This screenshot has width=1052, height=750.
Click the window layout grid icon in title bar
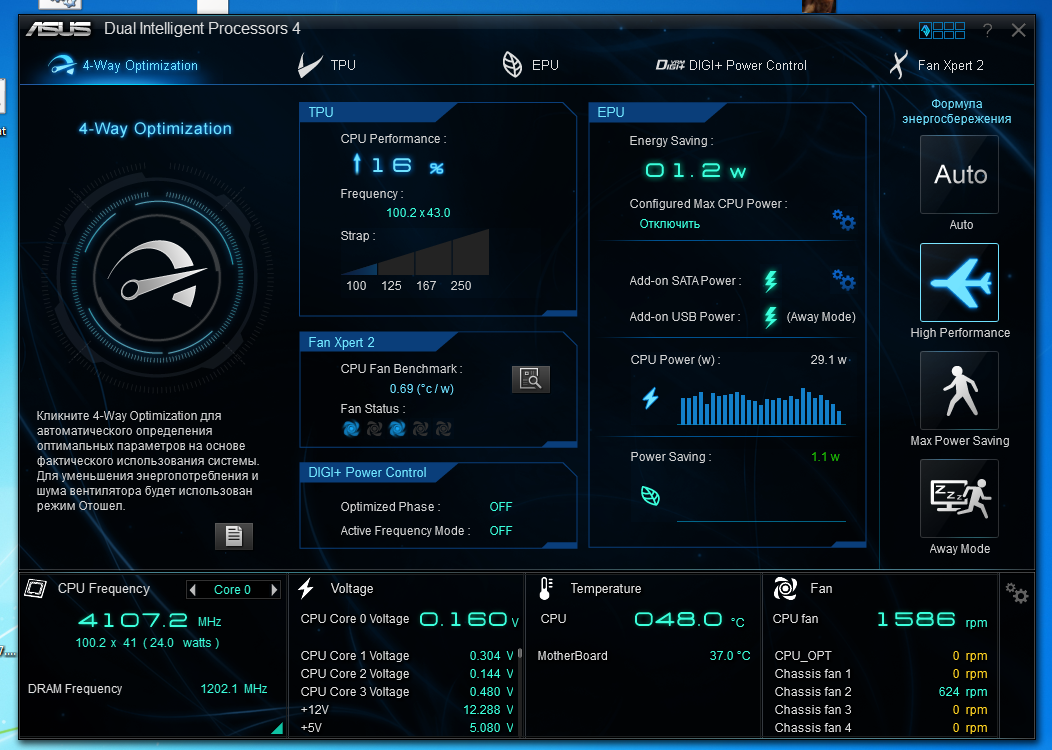click(x=942, y=30)
